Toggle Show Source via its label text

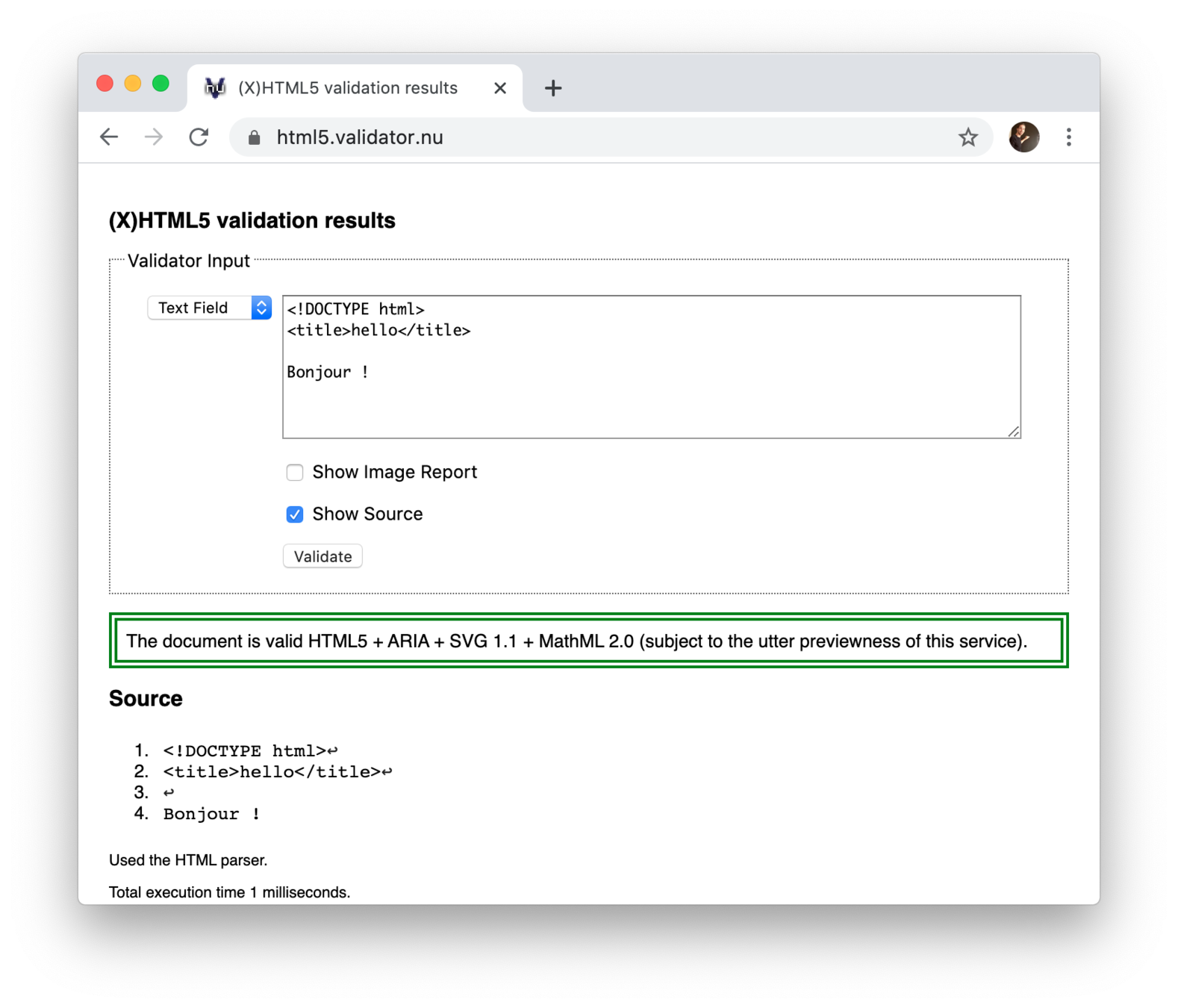367,514
